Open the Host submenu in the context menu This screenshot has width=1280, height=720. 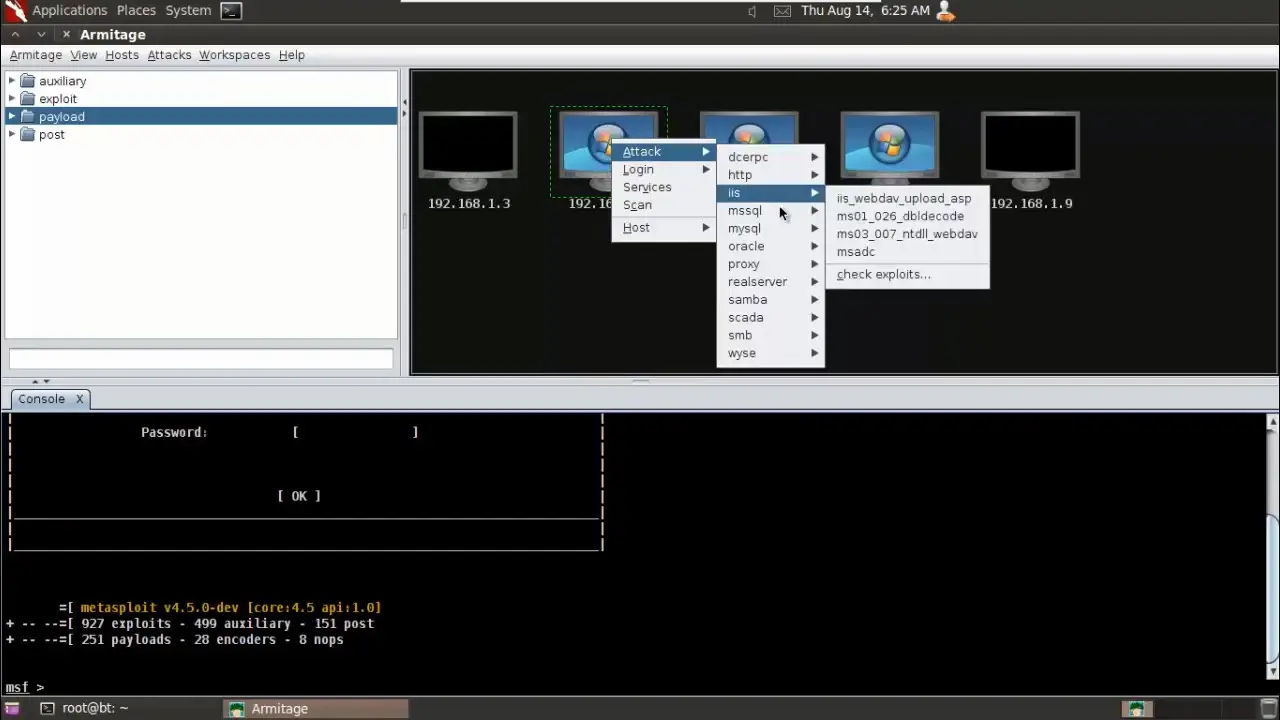click(x=664, y=228)
